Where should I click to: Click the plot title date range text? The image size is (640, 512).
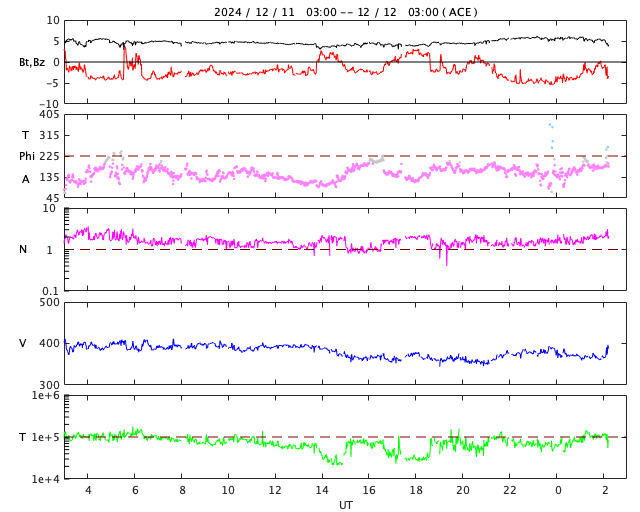[345, 12]
